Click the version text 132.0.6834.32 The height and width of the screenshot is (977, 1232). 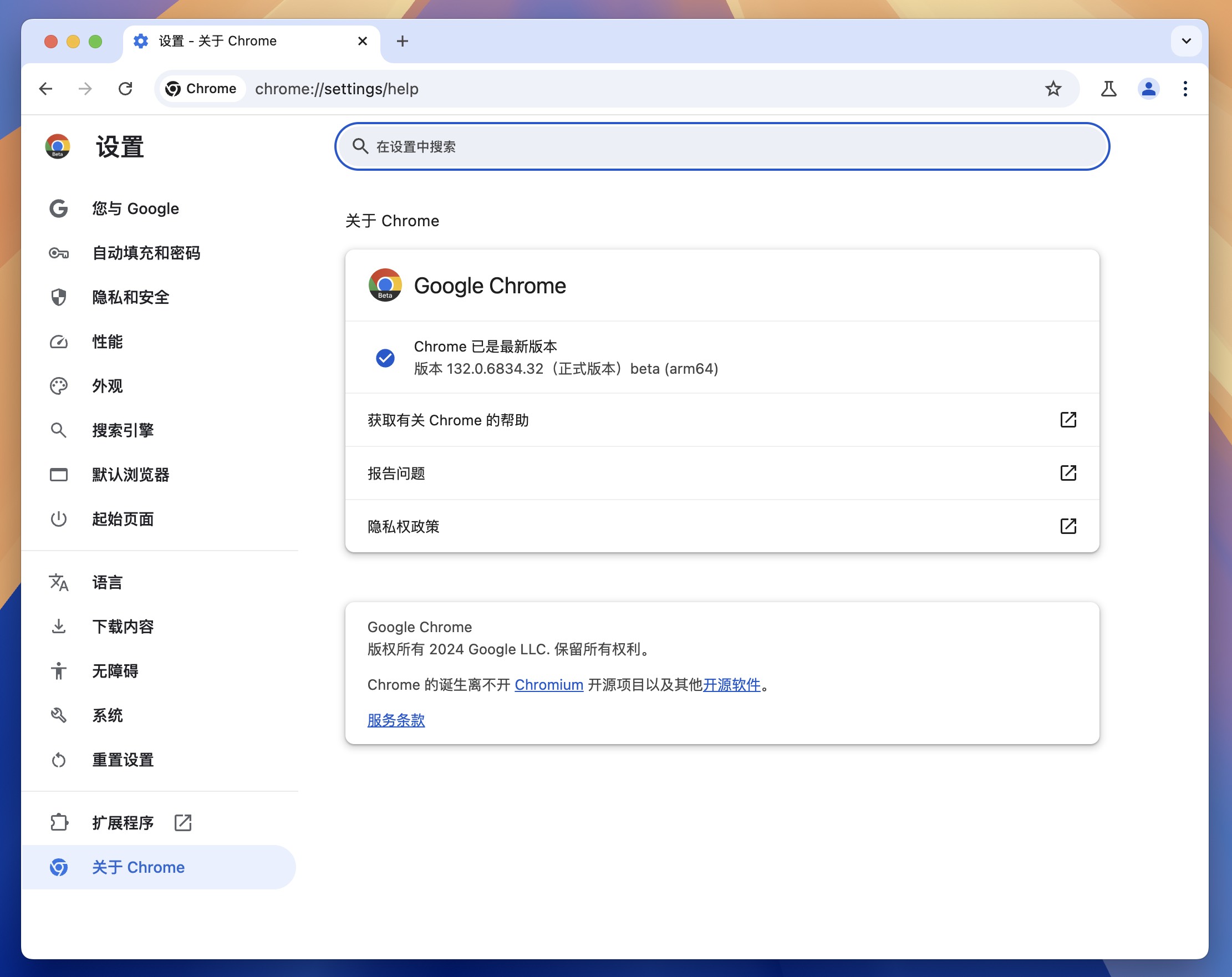tap(495, 369)
